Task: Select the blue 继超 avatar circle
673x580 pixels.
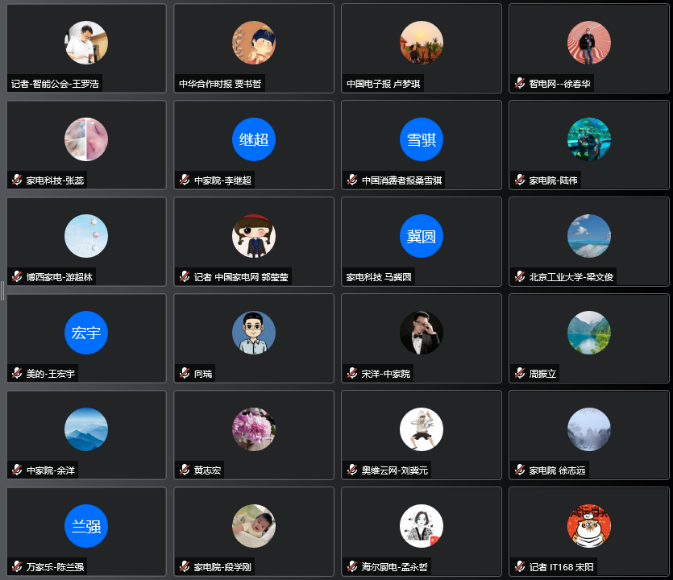Action: coord(254,139)
